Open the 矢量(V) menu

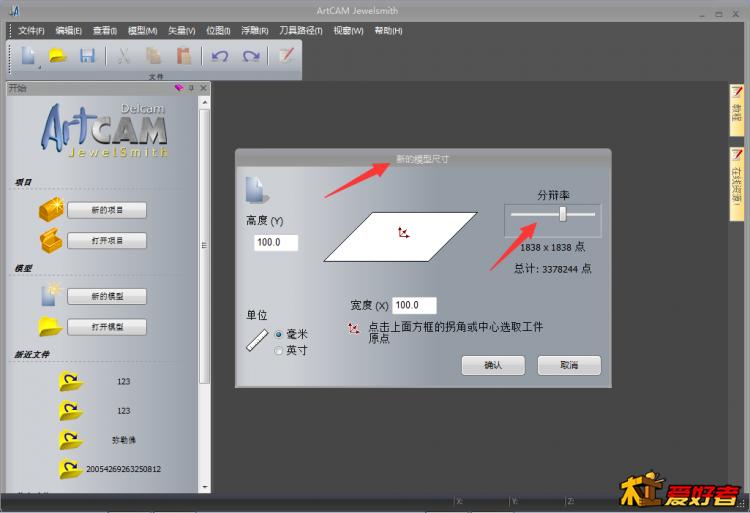(x=181, y=31)
